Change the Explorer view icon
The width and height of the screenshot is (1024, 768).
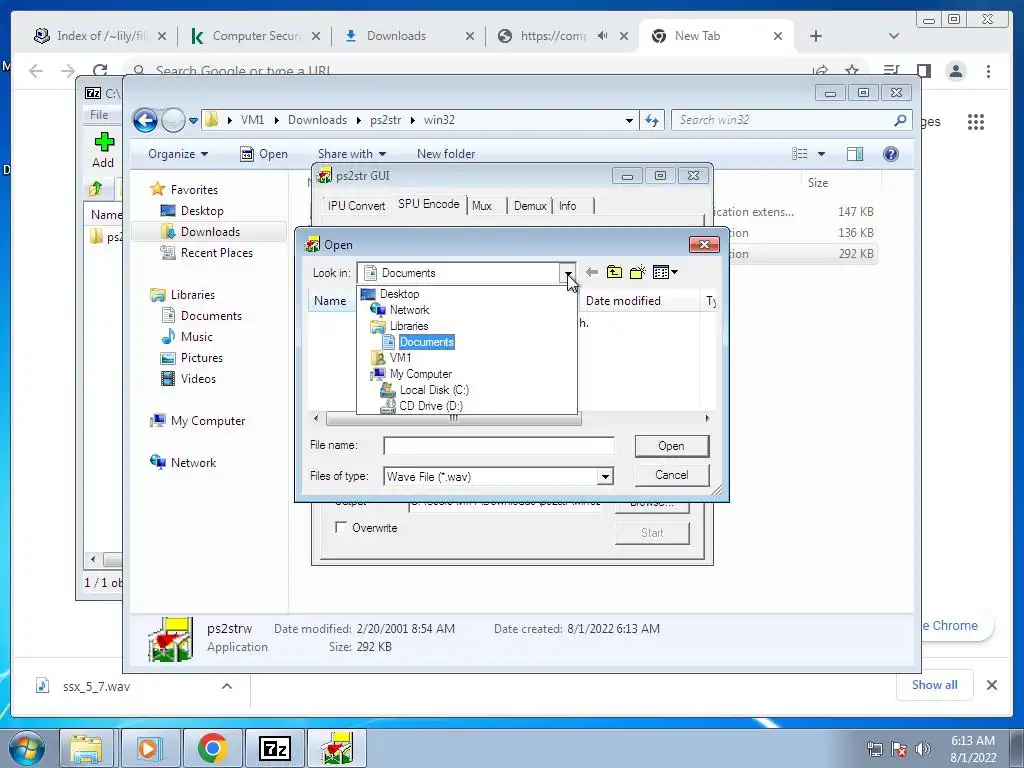pos(799,154)
